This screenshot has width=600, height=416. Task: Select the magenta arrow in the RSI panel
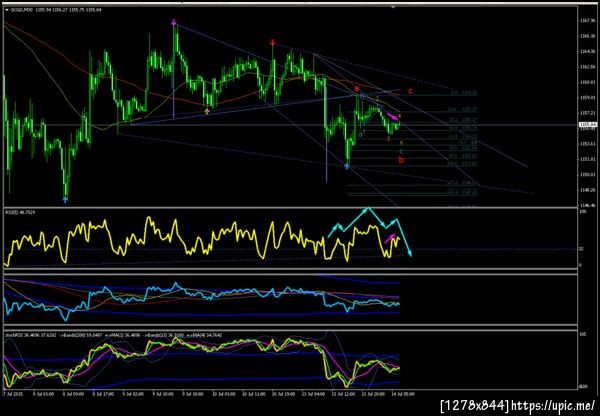pyautogui.click(x=390, y=238)
